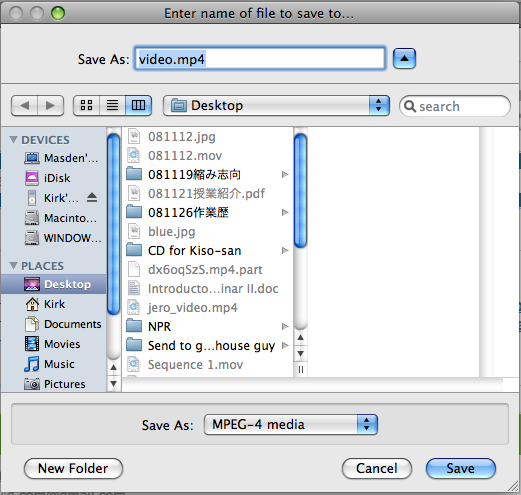This screenshot has width=521, height=495.
Task: Select Kirk home folder in sidebar
Action: (54, 304)
